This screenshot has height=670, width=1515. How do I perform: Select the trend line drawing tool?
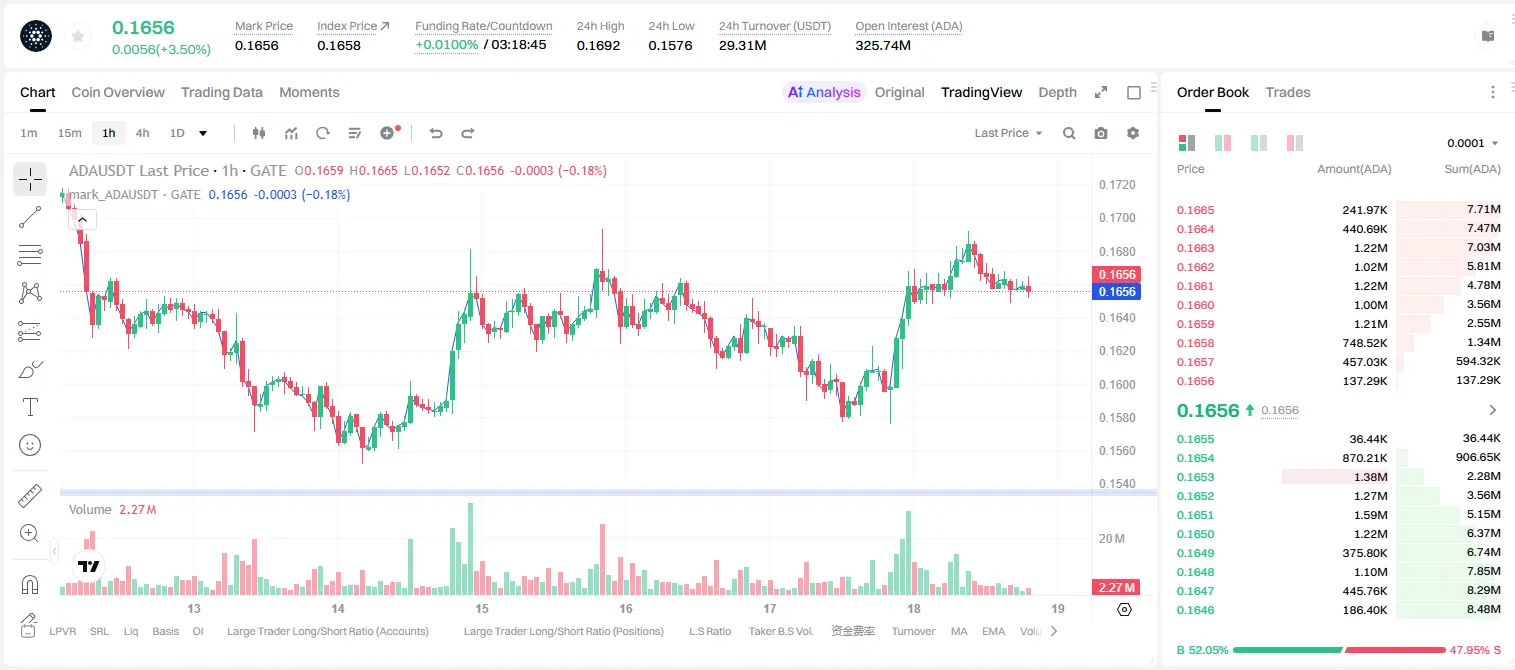pyautogui.click(x=30, y=217)
